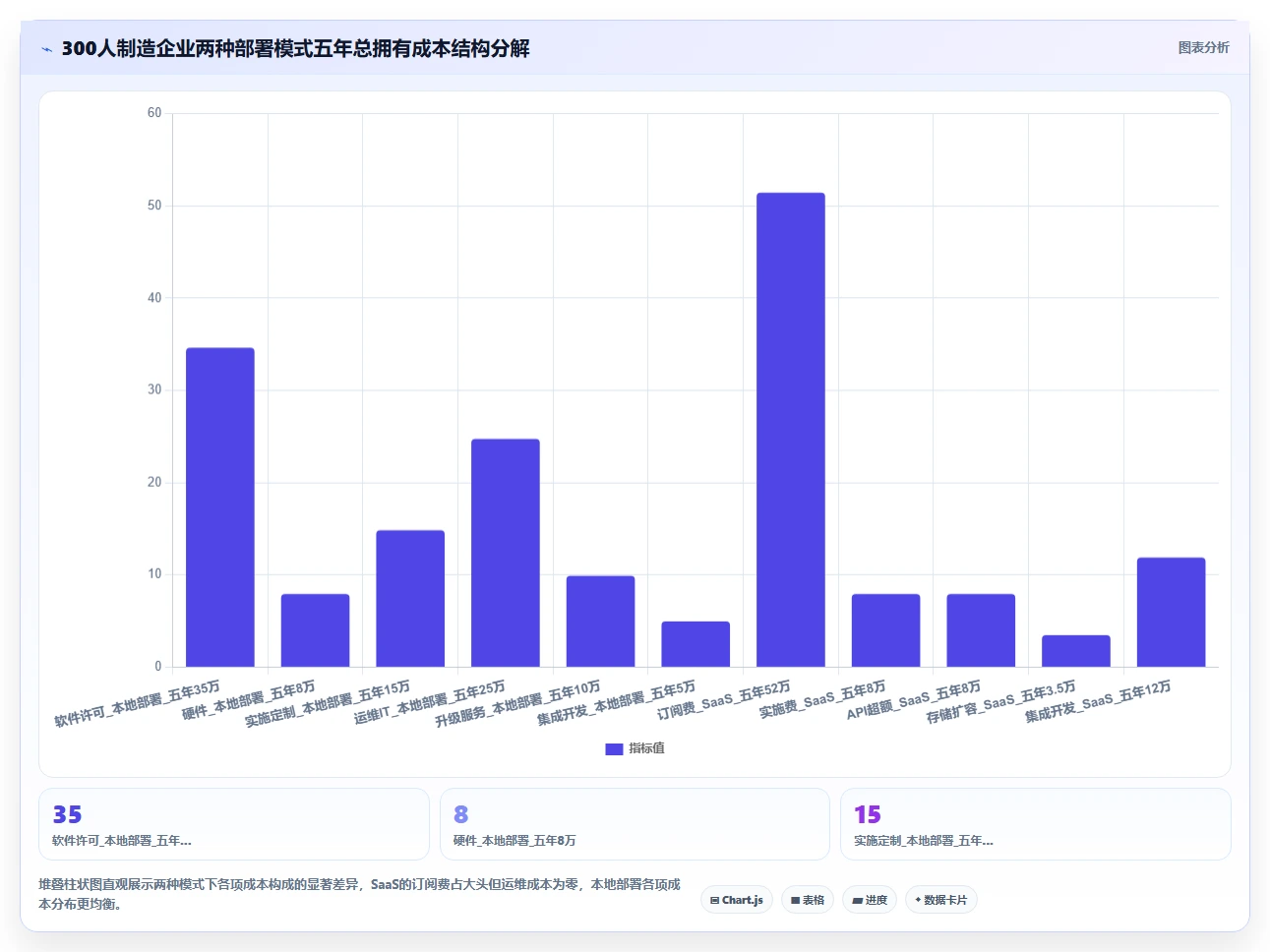Click the 指标值 legend label text
Viewport: 1270px width, 952px height.
point(647,748)
